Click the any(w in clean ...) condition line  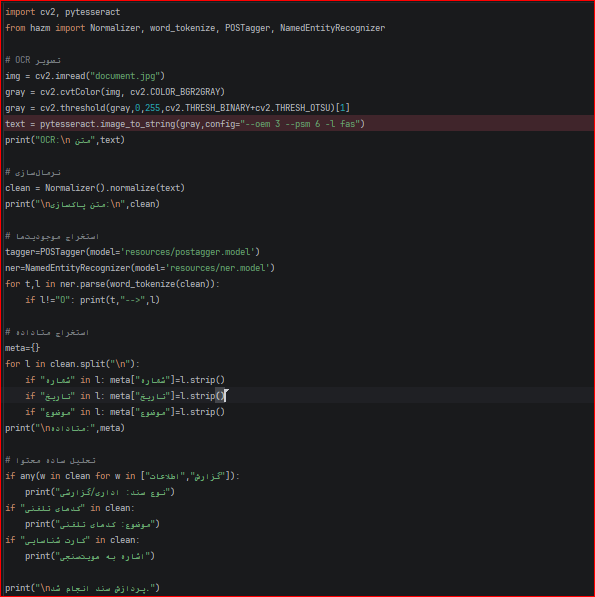(x=123, y=476)
